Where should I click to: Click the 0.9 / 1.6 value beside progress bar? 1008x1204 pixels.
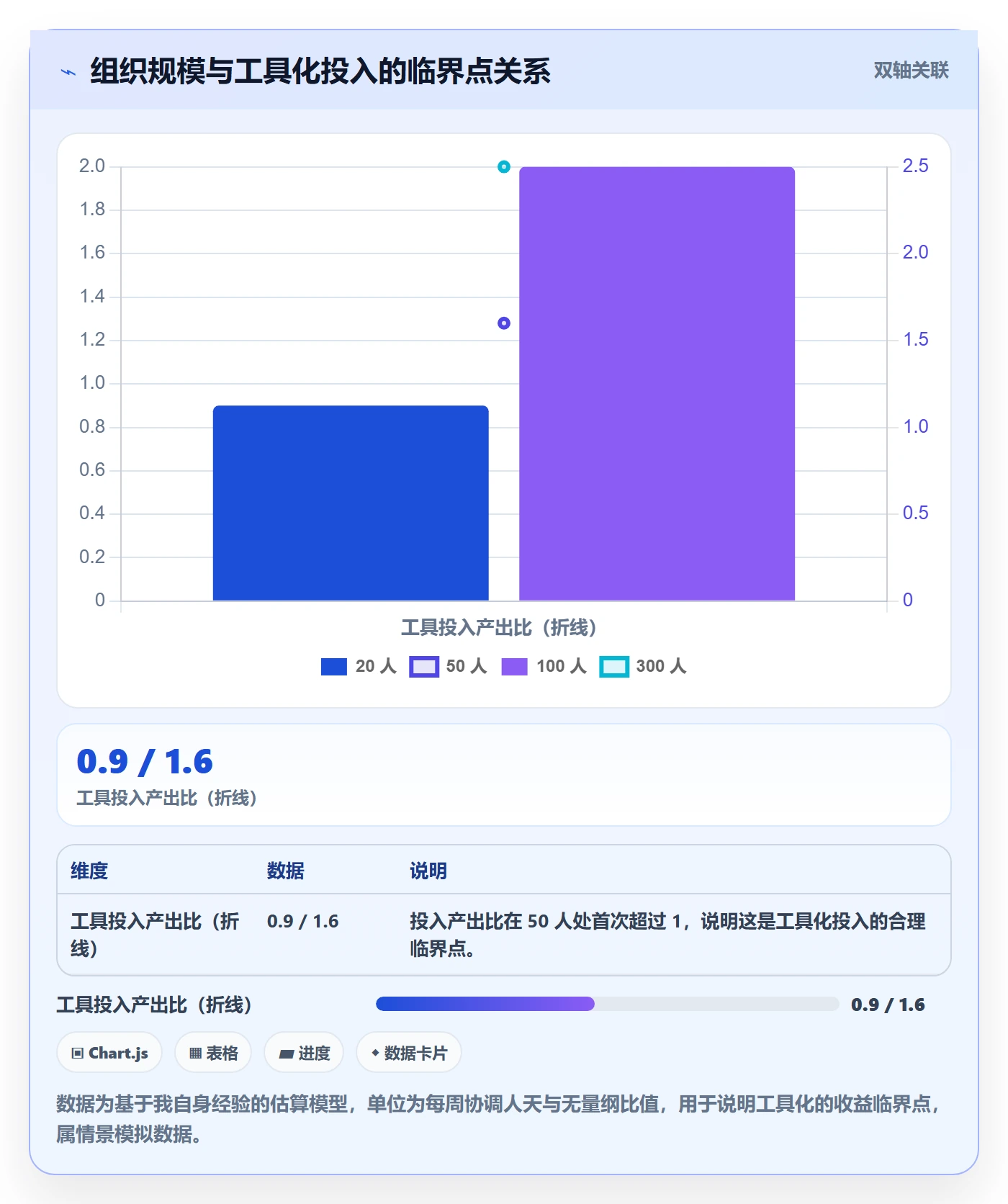click(x=888, y=1005)
